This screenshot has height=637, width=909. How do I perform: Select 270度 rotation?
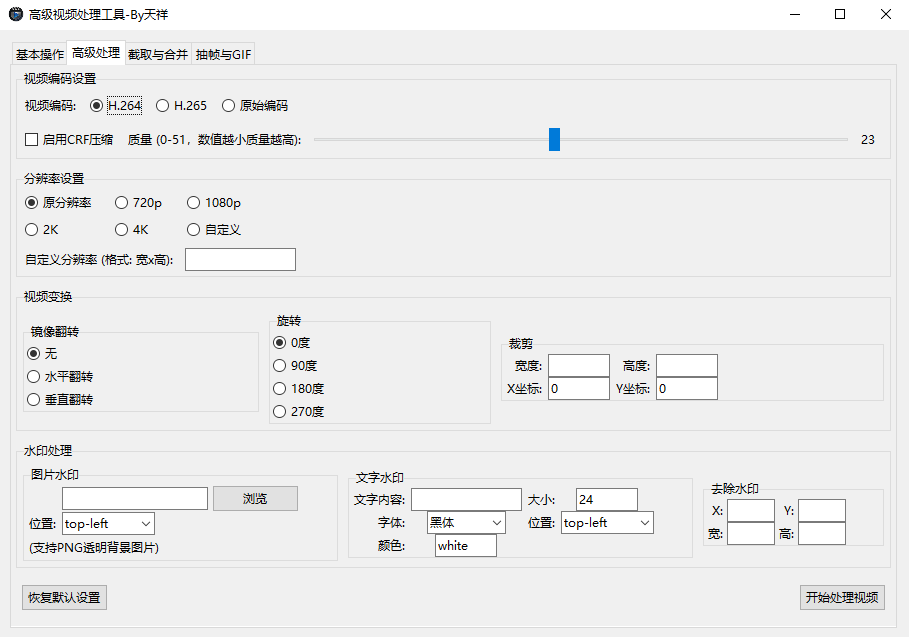[x=299, y=412]
